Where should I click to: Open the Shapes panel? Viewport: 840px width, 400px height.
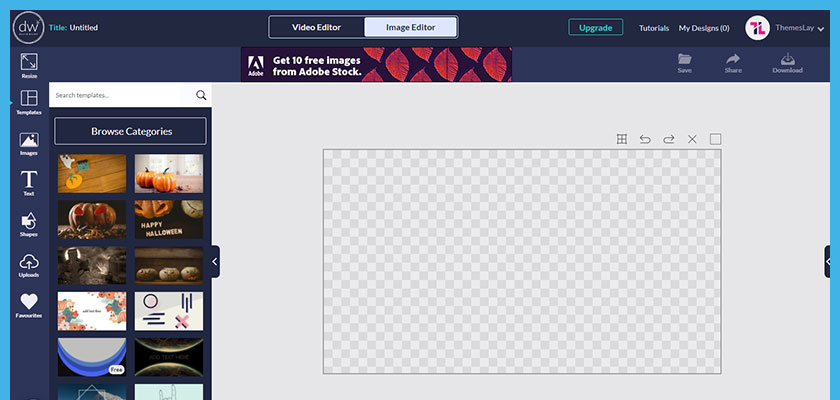coord(28,224)
